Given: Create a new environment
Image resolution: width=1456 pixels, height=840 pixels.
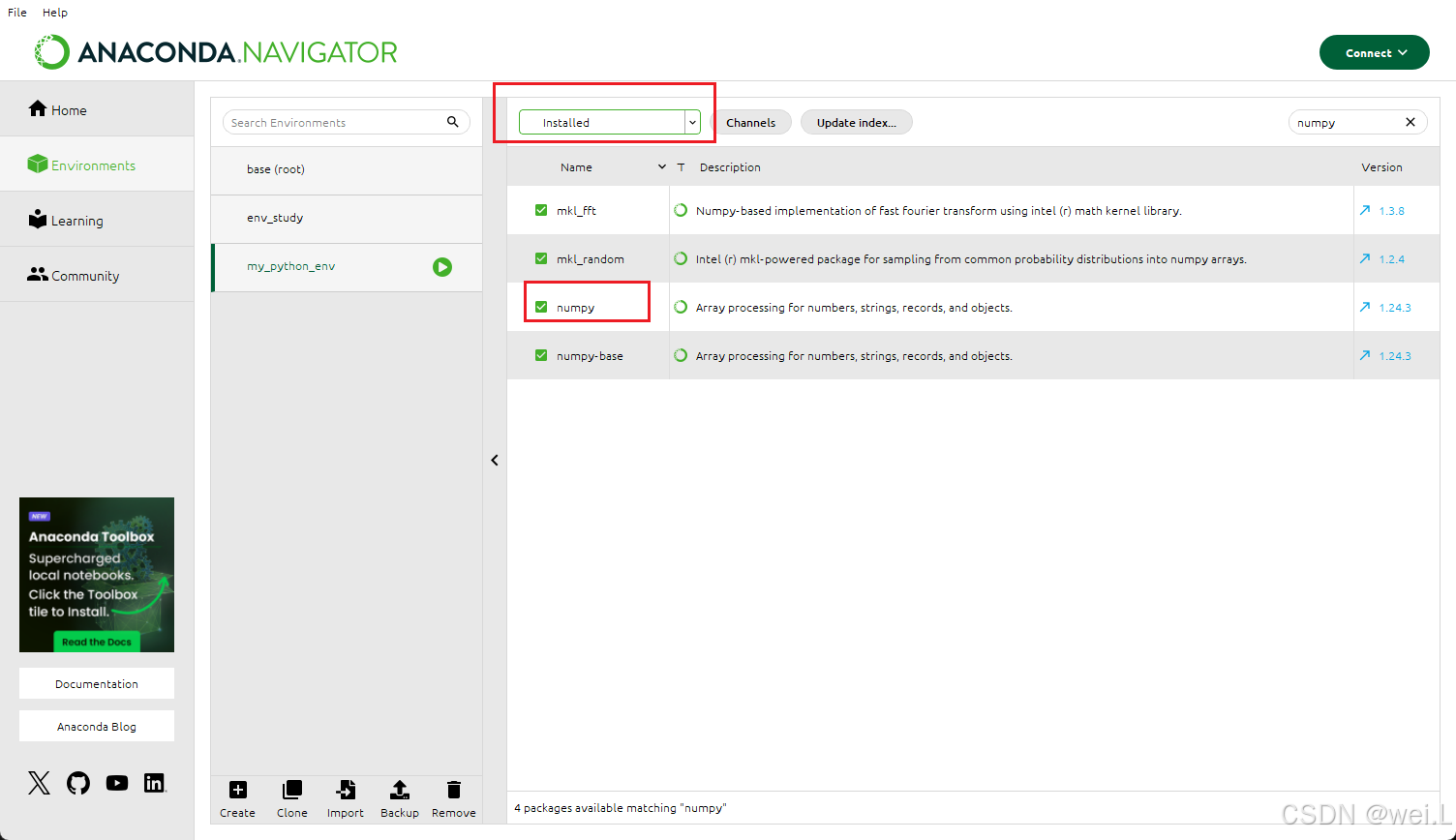Looking at the screenshot, I should [x=237, y=799].
